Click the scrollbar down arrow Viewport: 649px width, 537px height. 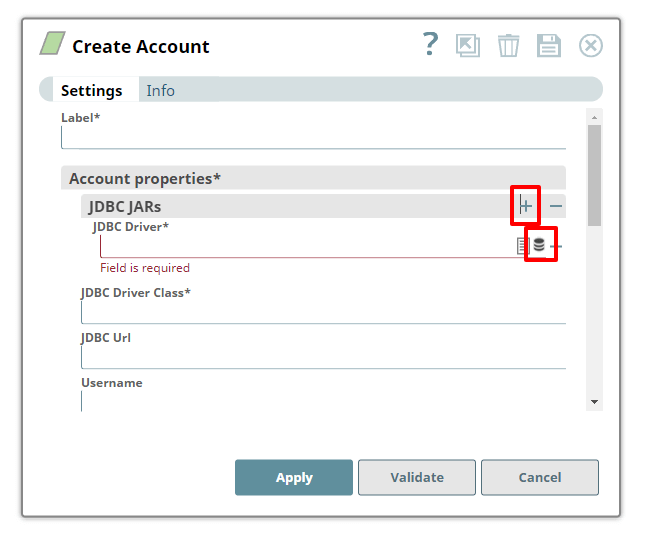pyautogui.click(x=594, y=402)
